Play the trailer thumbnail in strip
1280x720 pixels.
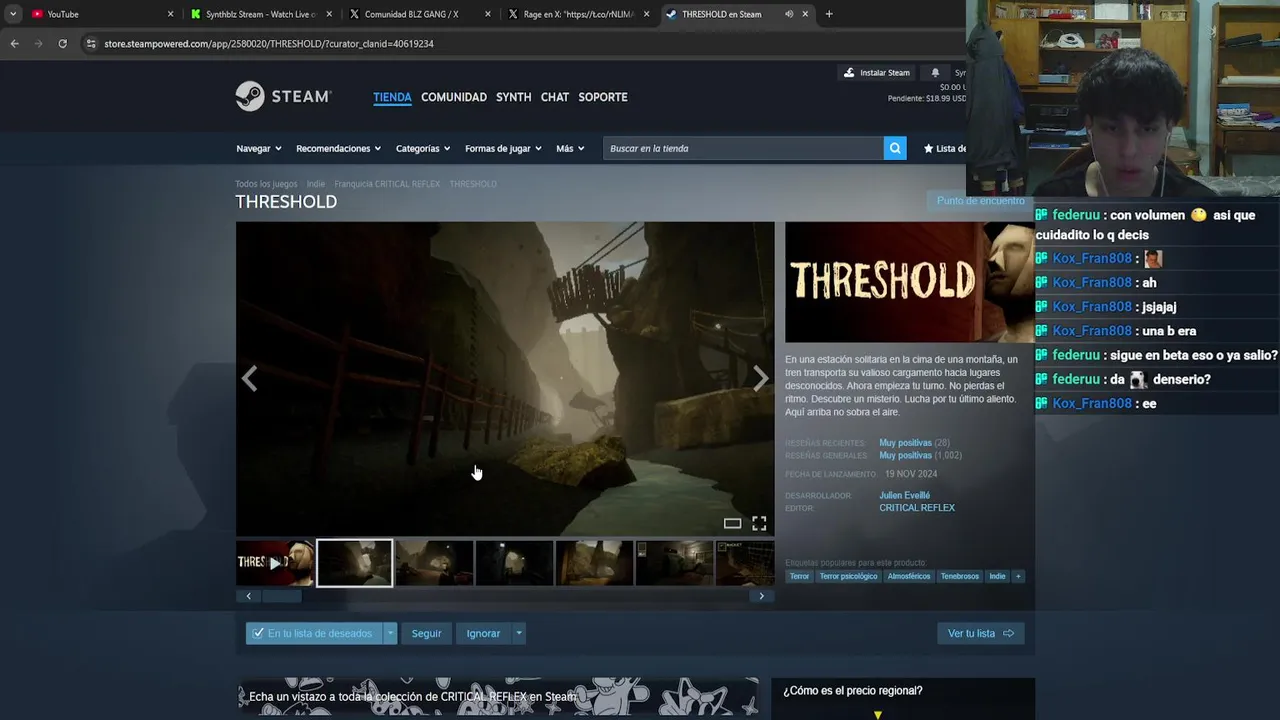click(x=275, y=563)
